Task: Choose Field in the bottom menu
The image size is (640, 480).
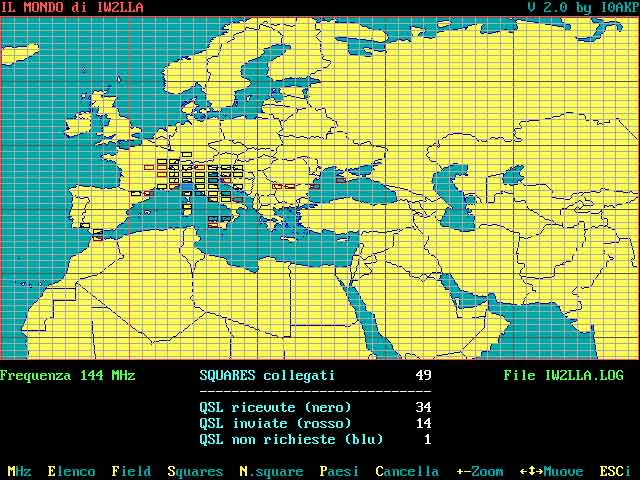Action: coord(131,471)
